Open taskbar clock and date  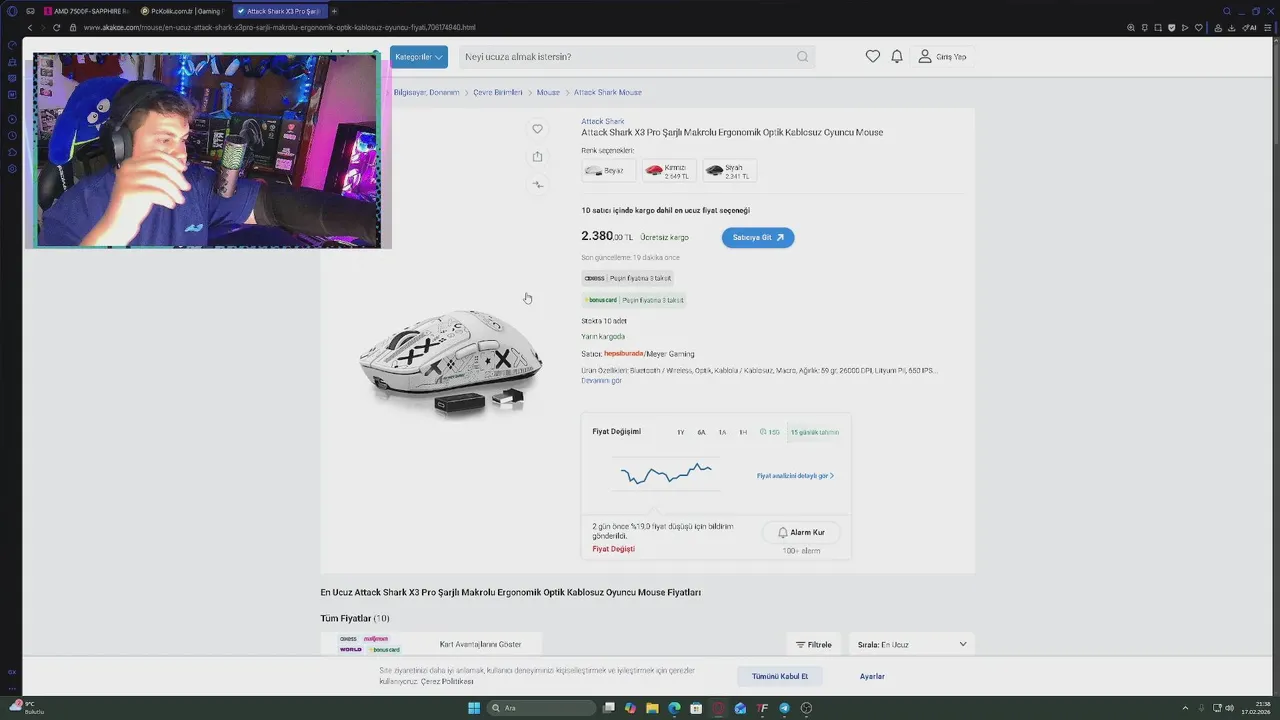click(1256, 708)
